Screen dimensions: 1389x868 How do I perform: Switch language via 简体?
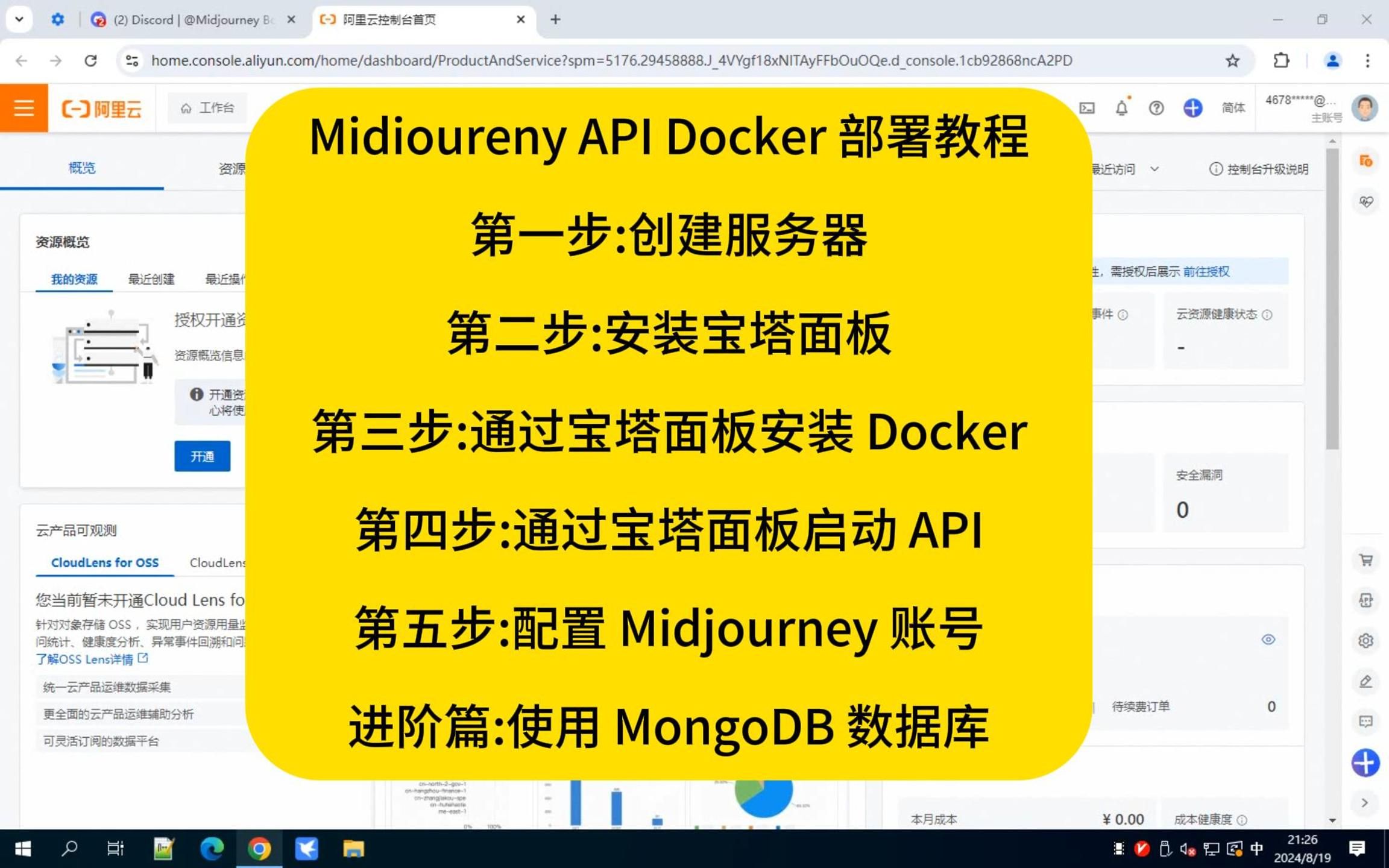click(x=1233, y=108)
